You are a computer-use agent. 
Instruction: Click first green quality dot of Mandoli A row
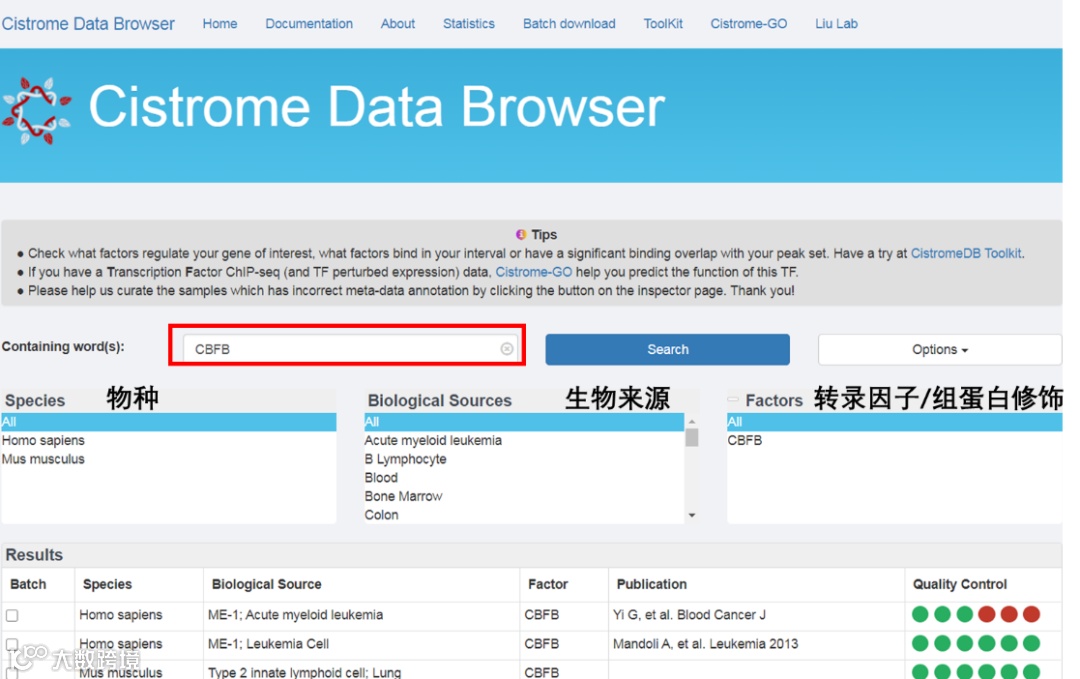pos(920,643)
